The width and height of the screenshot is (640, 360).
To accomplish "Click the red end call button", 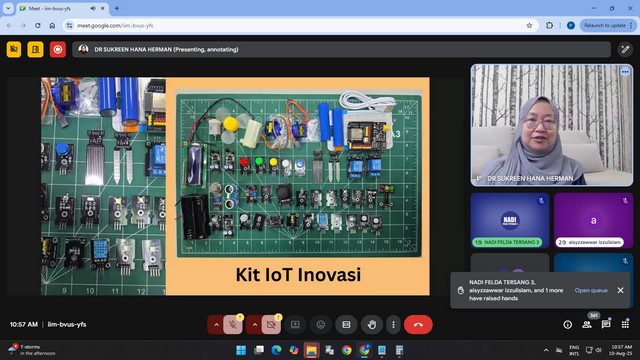I will (418, 325).
